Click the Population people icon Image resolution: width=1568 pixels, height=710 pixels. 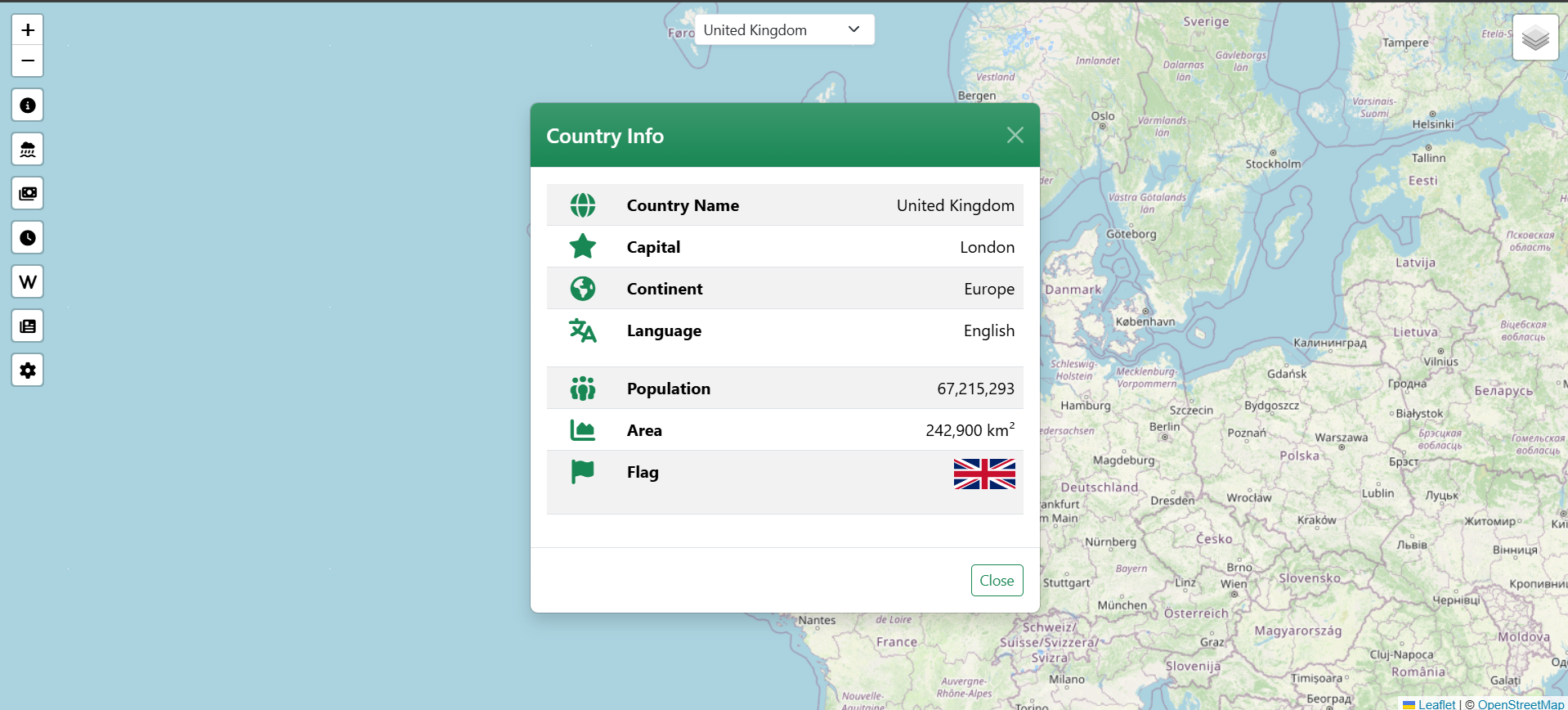(x=583, y=389)
